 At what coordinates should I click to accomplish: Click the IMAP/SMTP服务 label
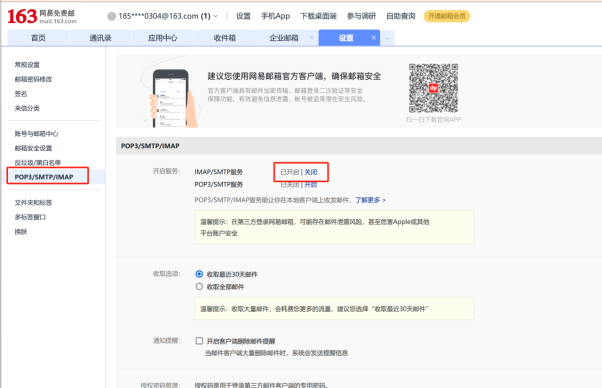click(x=218, y=172)
